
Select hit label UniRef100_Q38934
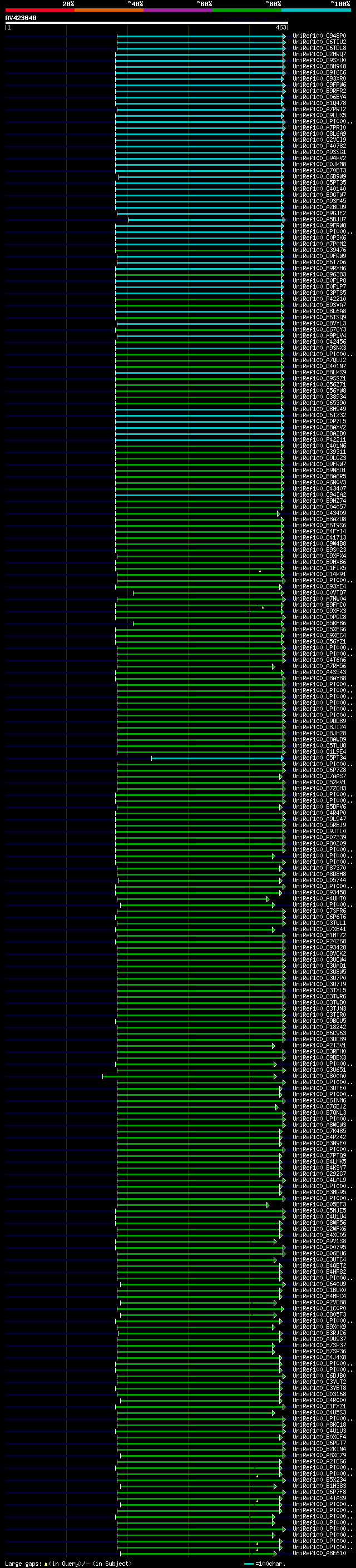(319, 397)
